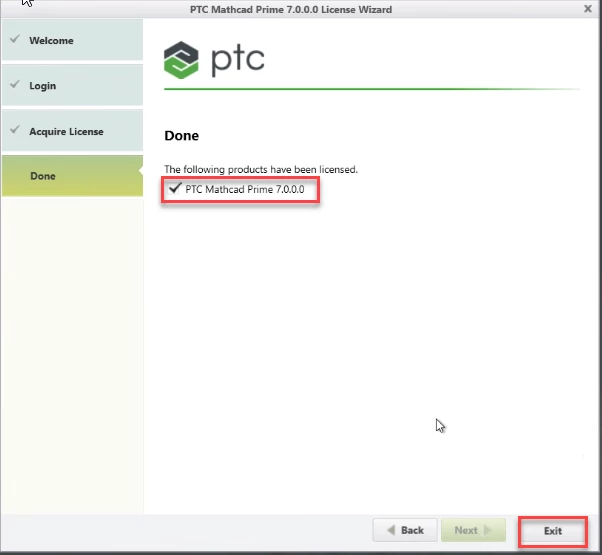Viewport: 602px width, 555px height.
Task: Click the License Wizard title bar text
Action: pyautogui.click(x=291, y=9)
